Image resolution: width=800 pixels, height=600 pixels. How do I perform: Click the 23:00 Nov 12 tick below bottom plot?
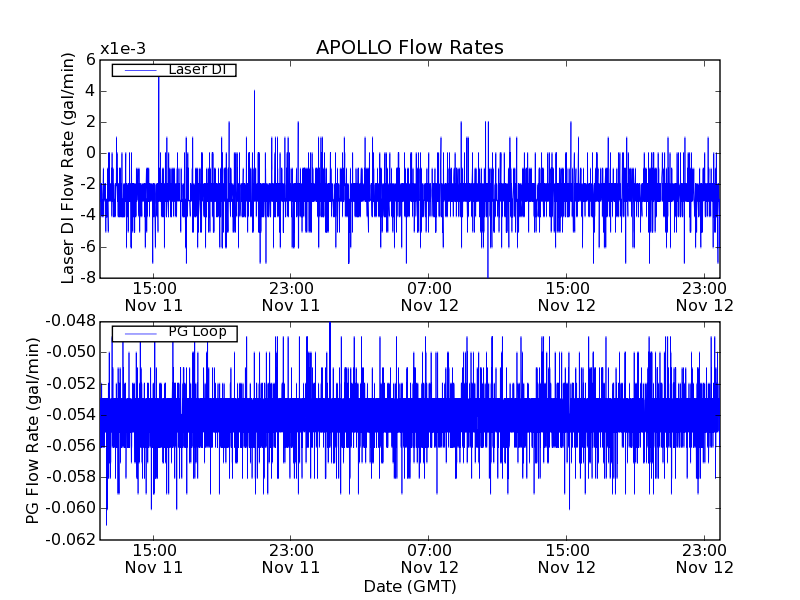pos(704,558)
